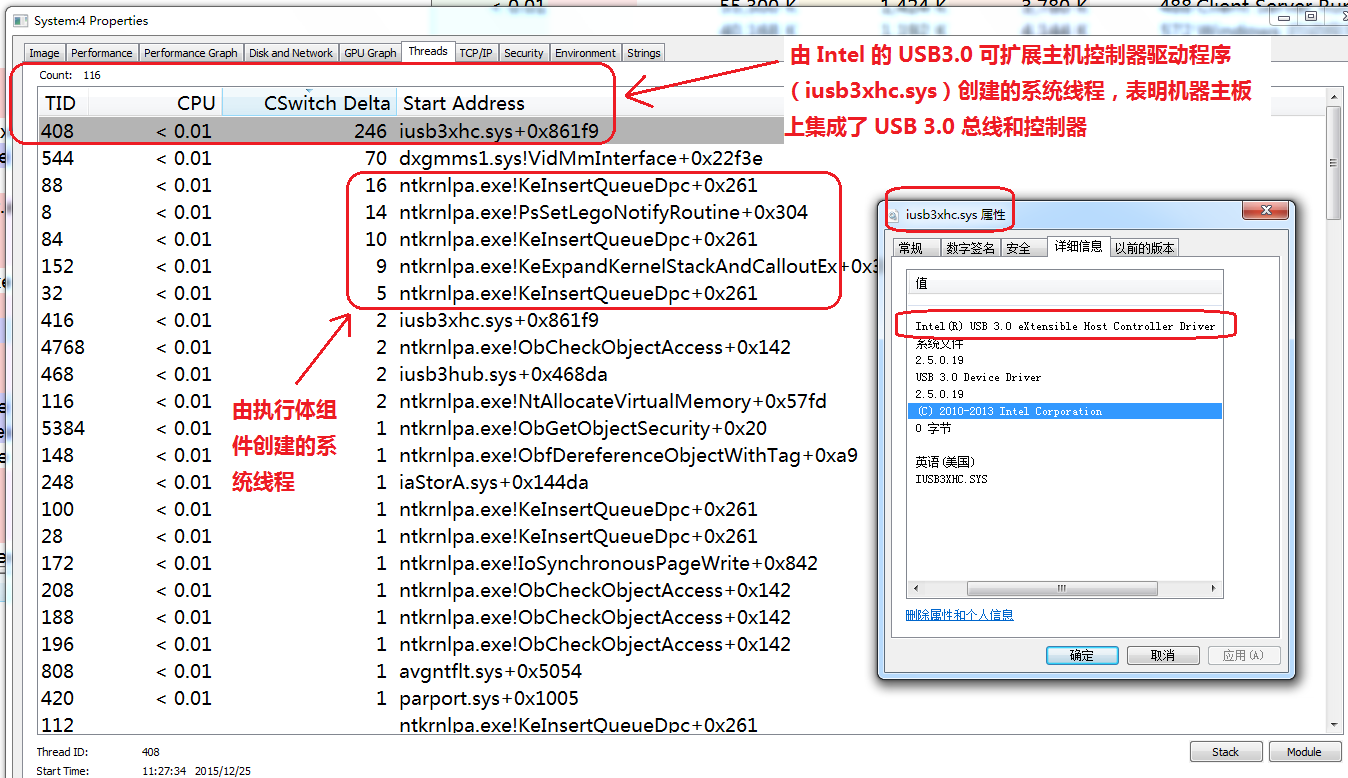
Task: Select thread 420 parport.sys row
Action: [411, 698]
